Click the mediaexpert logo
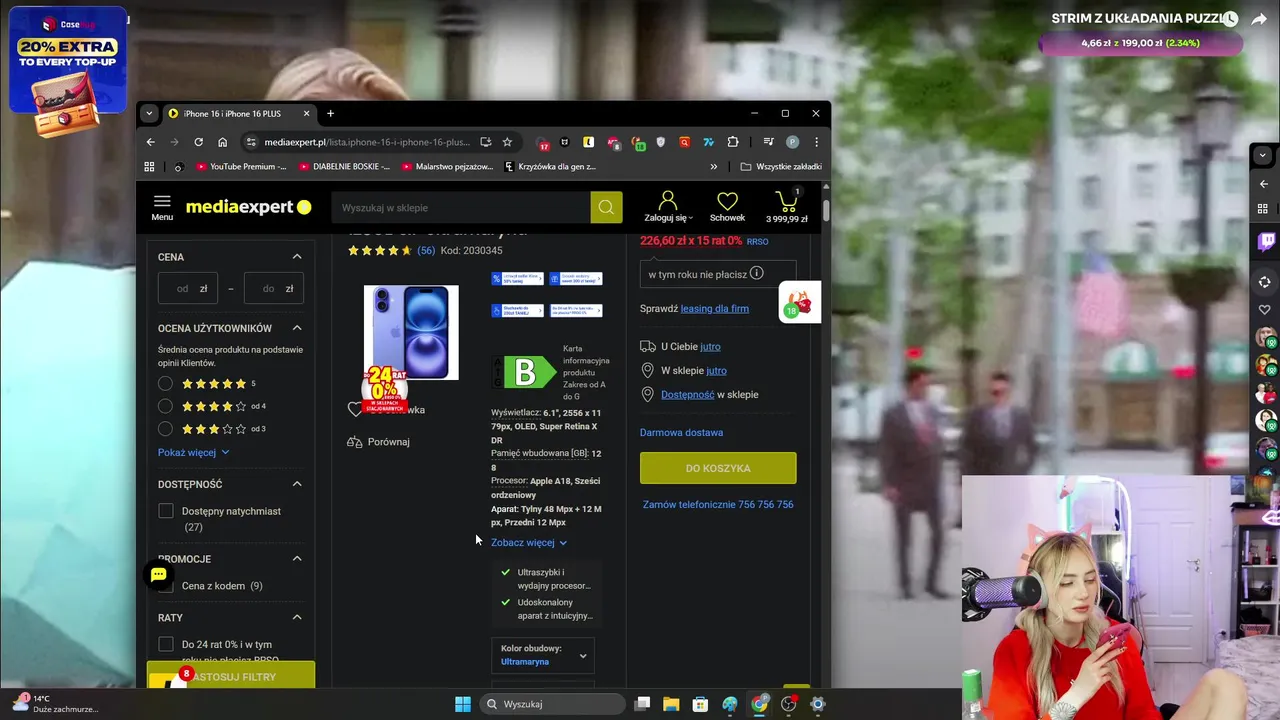The image size is (1280, 720). [249, 207]
